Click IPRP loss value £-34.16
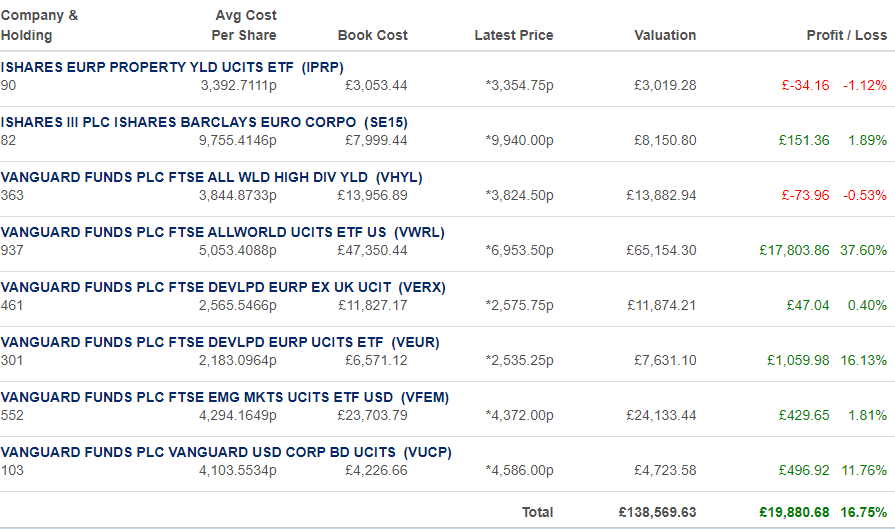The height and width of the screenshot is (529, 895). (805, 86)
